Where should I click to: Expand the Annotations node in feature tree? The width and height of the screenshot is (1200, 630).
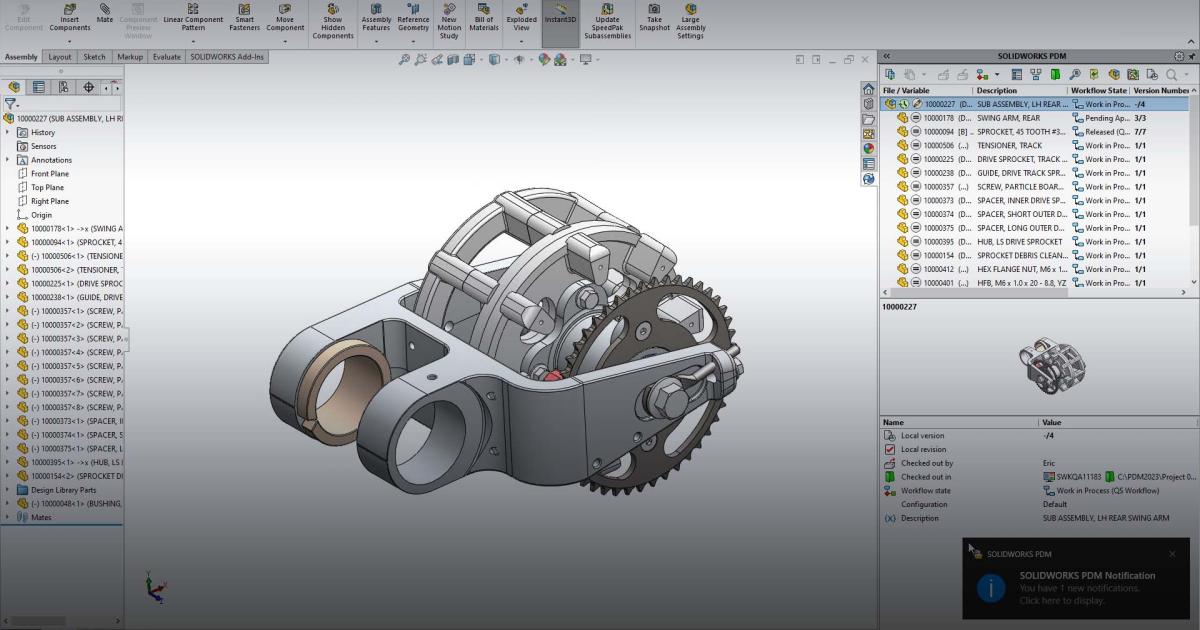click(x=8, y=159)
